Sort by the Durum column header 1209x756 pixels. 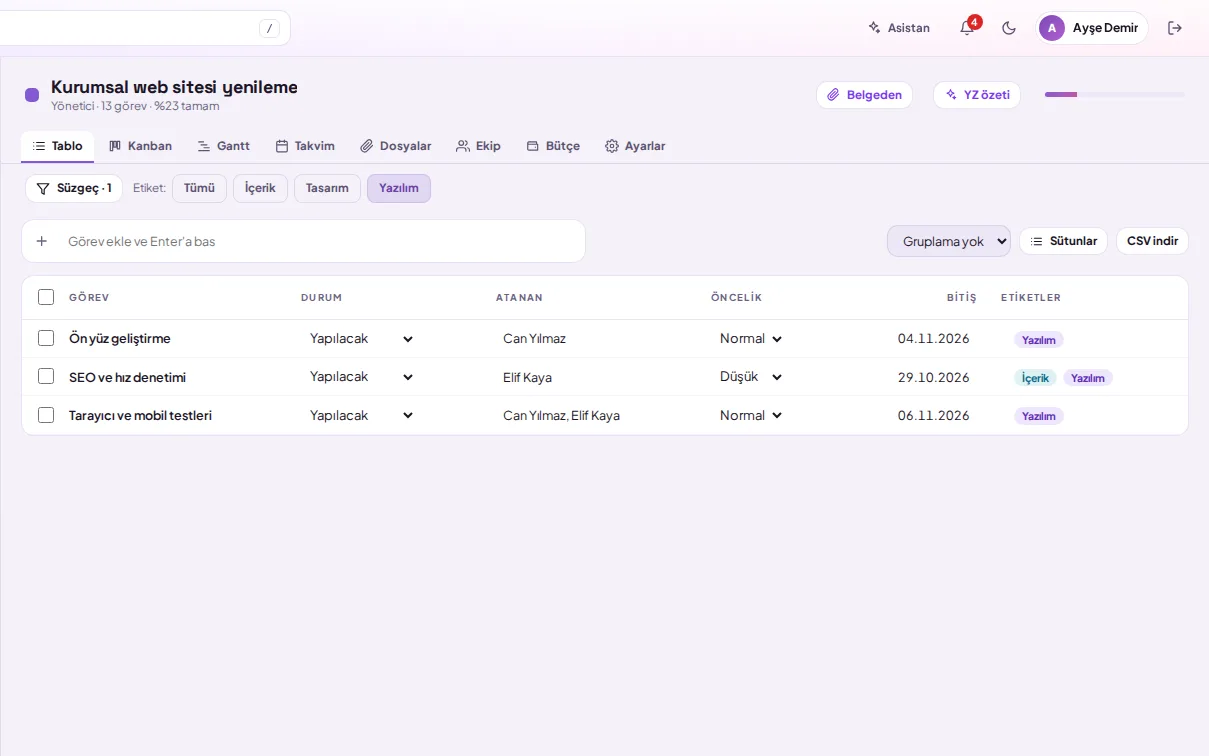pos(321,298)
